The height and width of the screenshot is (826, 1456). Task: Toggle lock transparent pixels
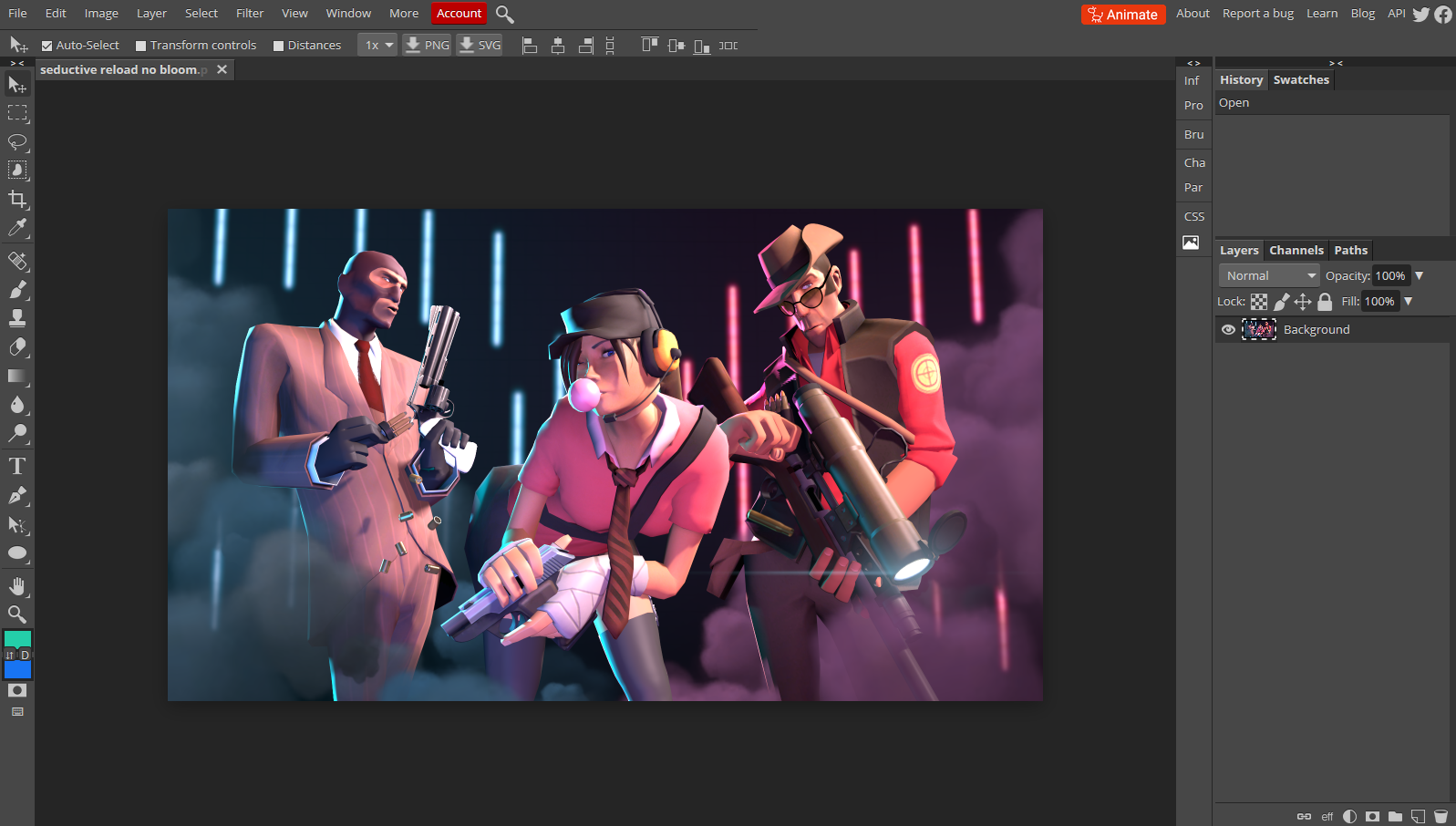pyautogui.click(x=1259, y=302)
